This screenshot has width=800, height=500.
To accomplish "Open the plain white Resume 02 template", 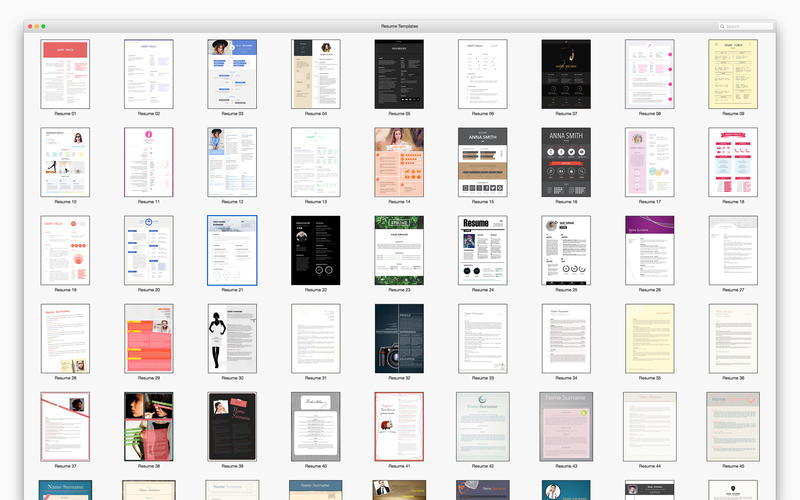I will pyautogui.click(x=148, y=74).
